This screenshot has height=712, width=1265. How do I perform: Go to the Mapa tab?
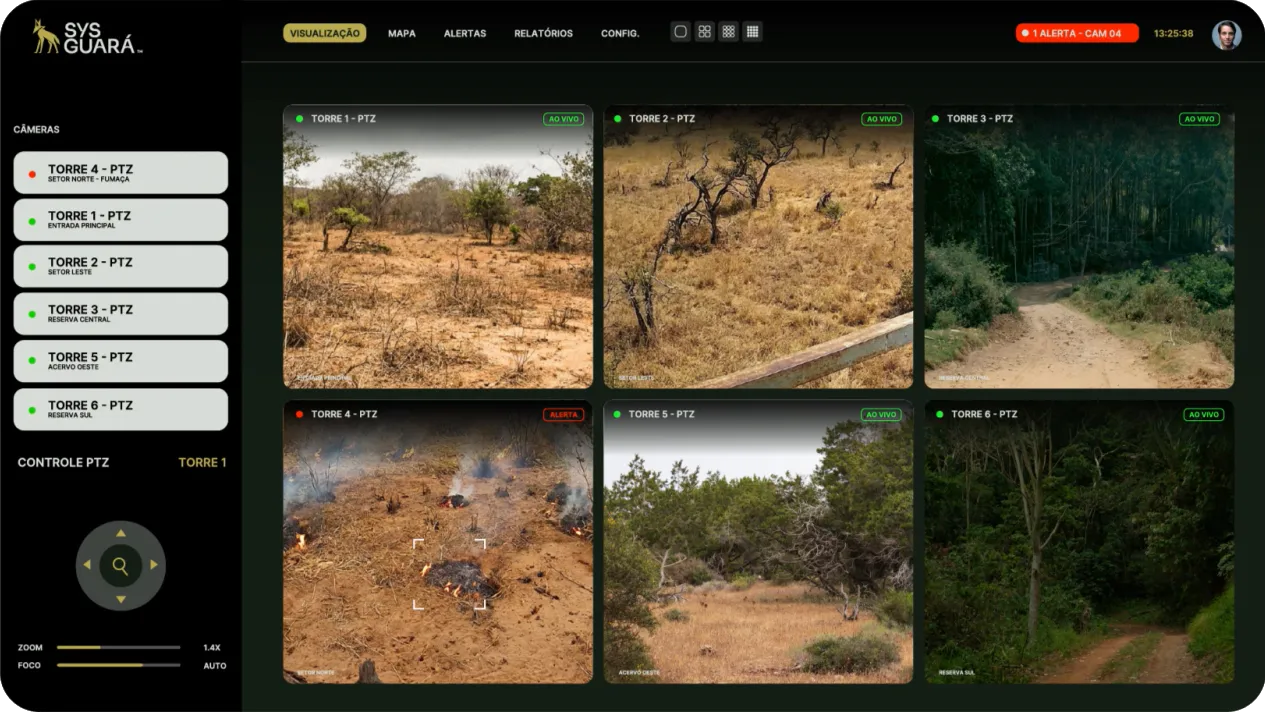[402, 33]
